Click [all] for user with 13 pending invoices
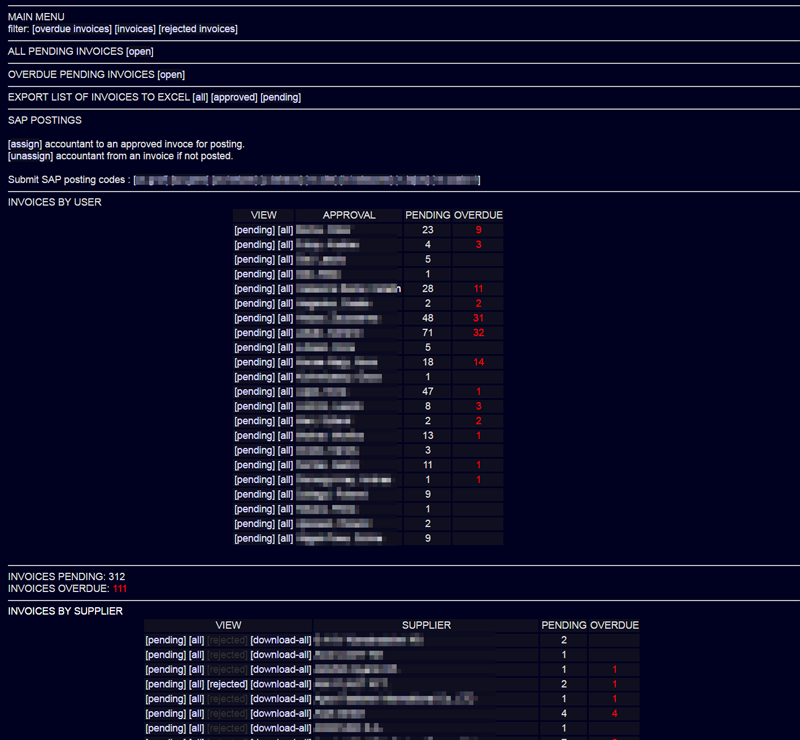Image resolution: width=800 pixels, height=740 pixels. tap(285, 436)
